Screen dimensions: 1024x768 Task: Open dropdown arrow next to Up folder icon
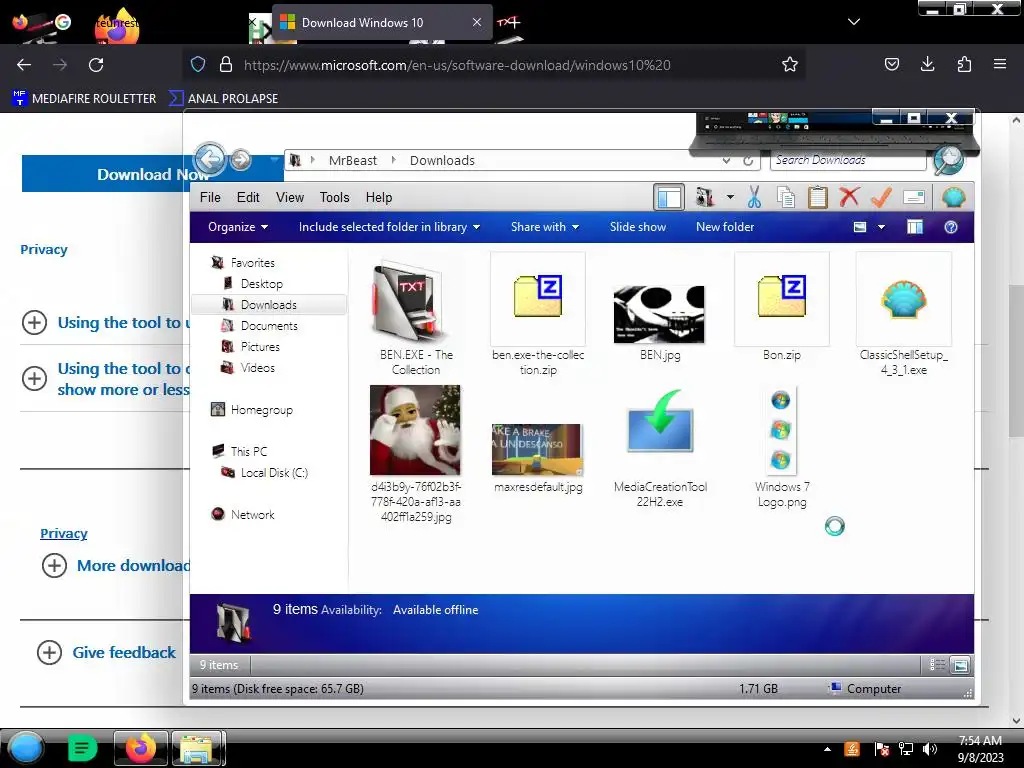pyautogui.click(x=730, y=197)
